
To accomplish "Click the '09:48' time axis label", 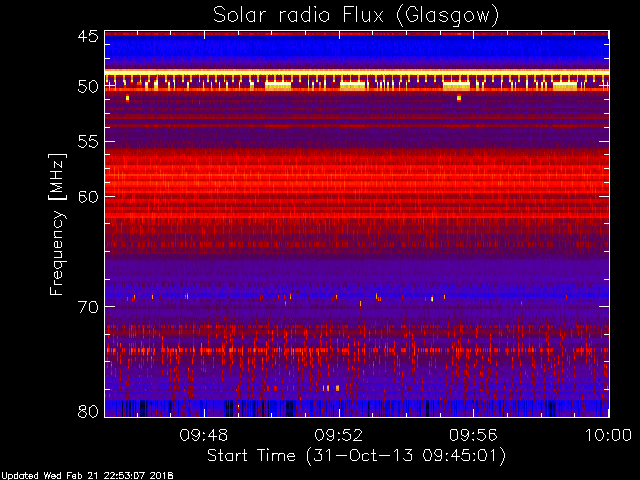I will point(204,435).
